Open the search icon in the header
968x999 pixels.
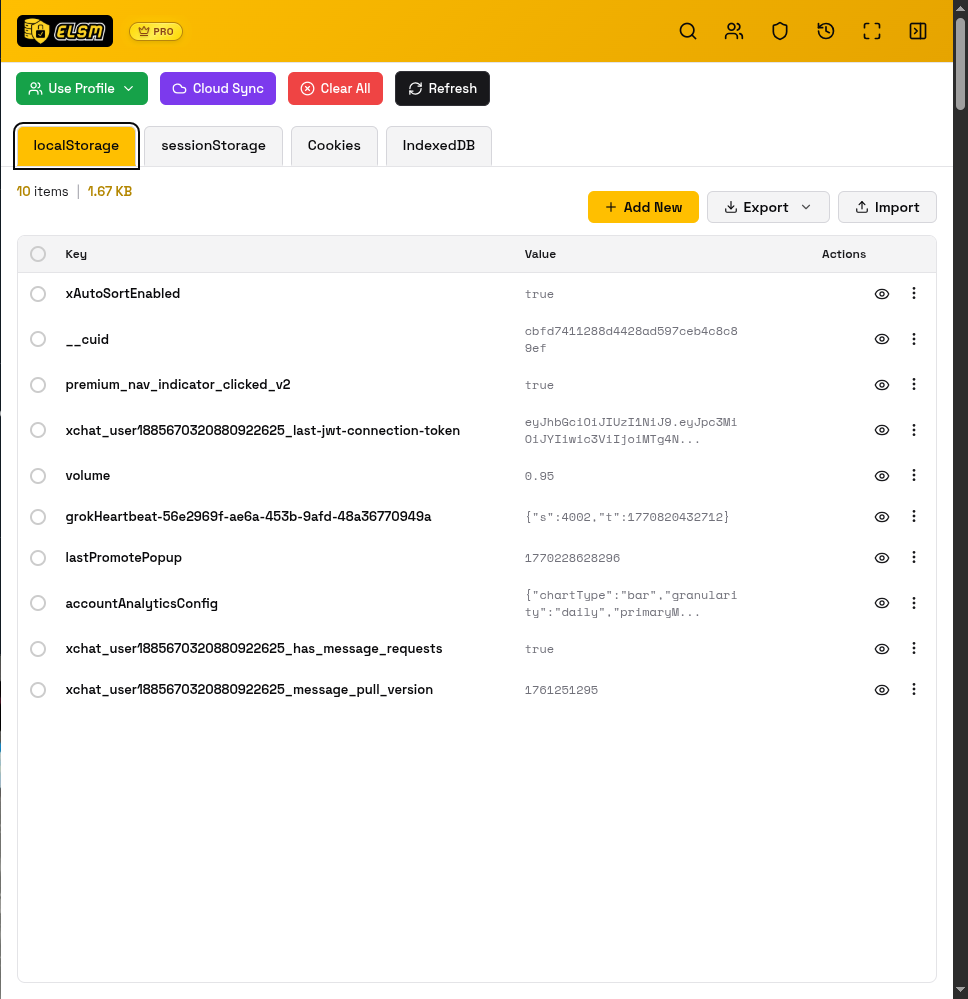point(688,31)
